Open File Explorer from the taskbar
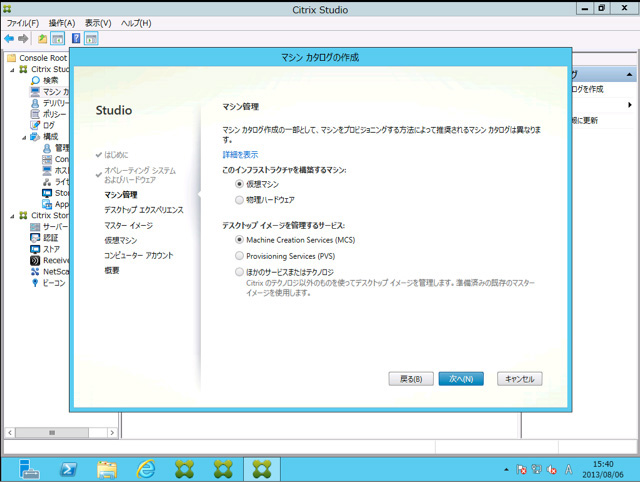Viewport: 640px width, 482px height. pos(107,469)
